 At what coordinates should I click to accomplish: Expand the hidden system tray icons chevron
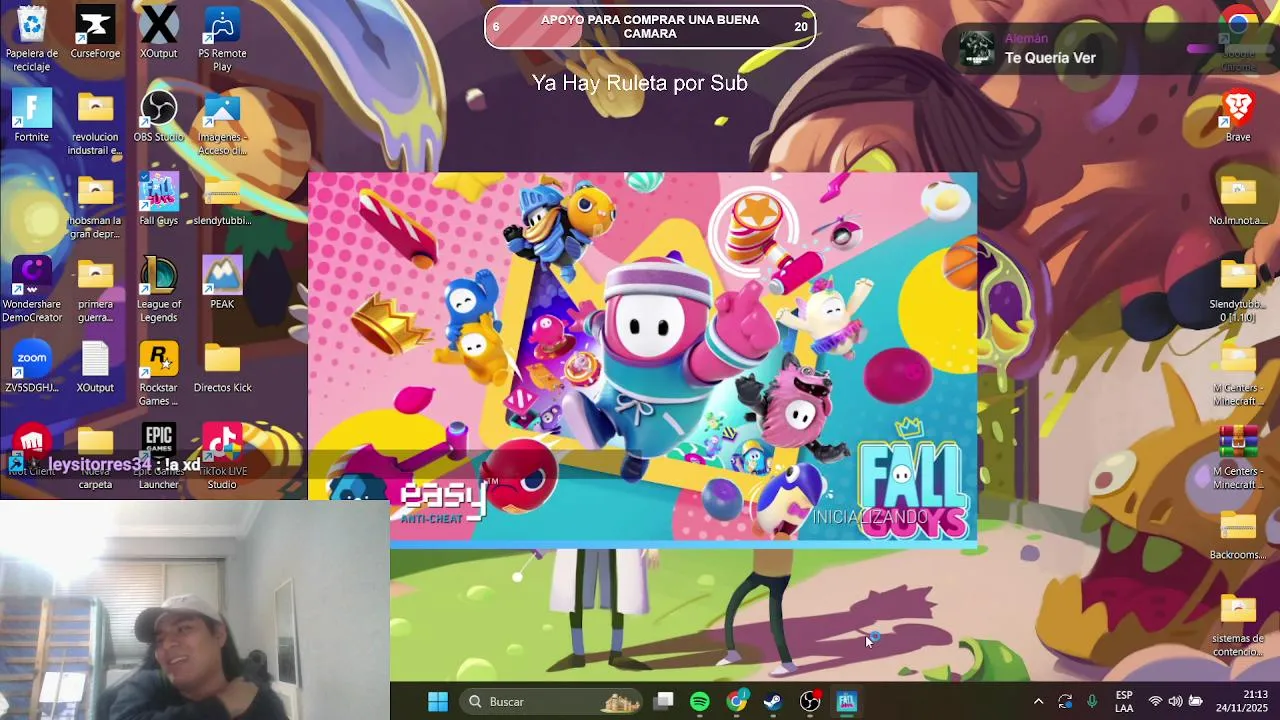(x=1038, y=701)
